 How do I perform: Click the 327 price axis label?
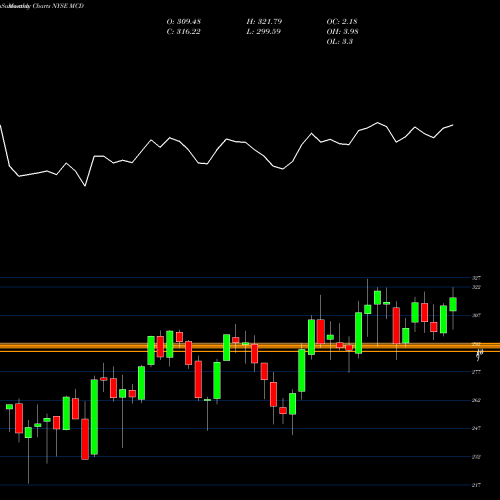[x=476, y=278]
